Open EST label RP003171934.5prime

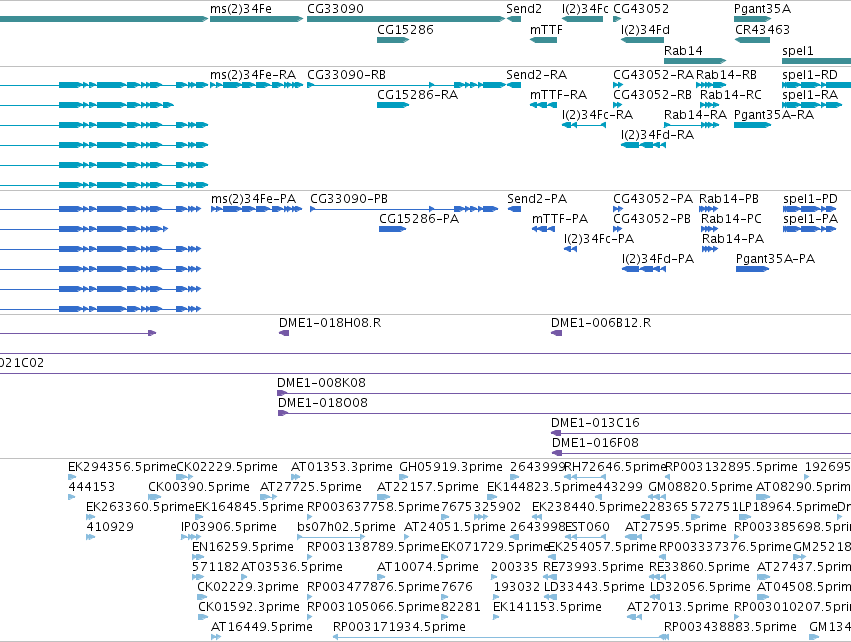(x=399, y=626)
